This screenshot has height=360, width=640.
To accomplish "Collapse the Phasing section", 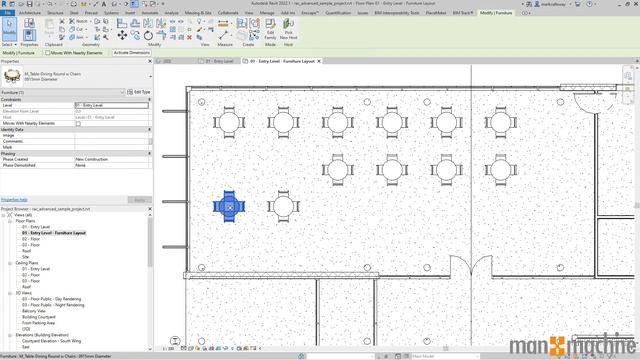I will click(x=149, y=153).
